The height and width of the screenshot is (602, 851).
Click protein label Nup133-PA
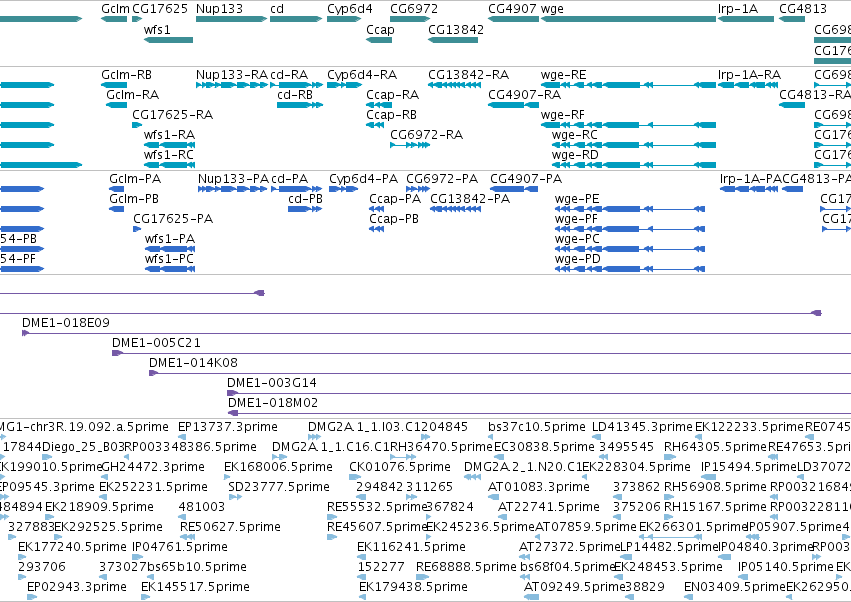[234, 179]
